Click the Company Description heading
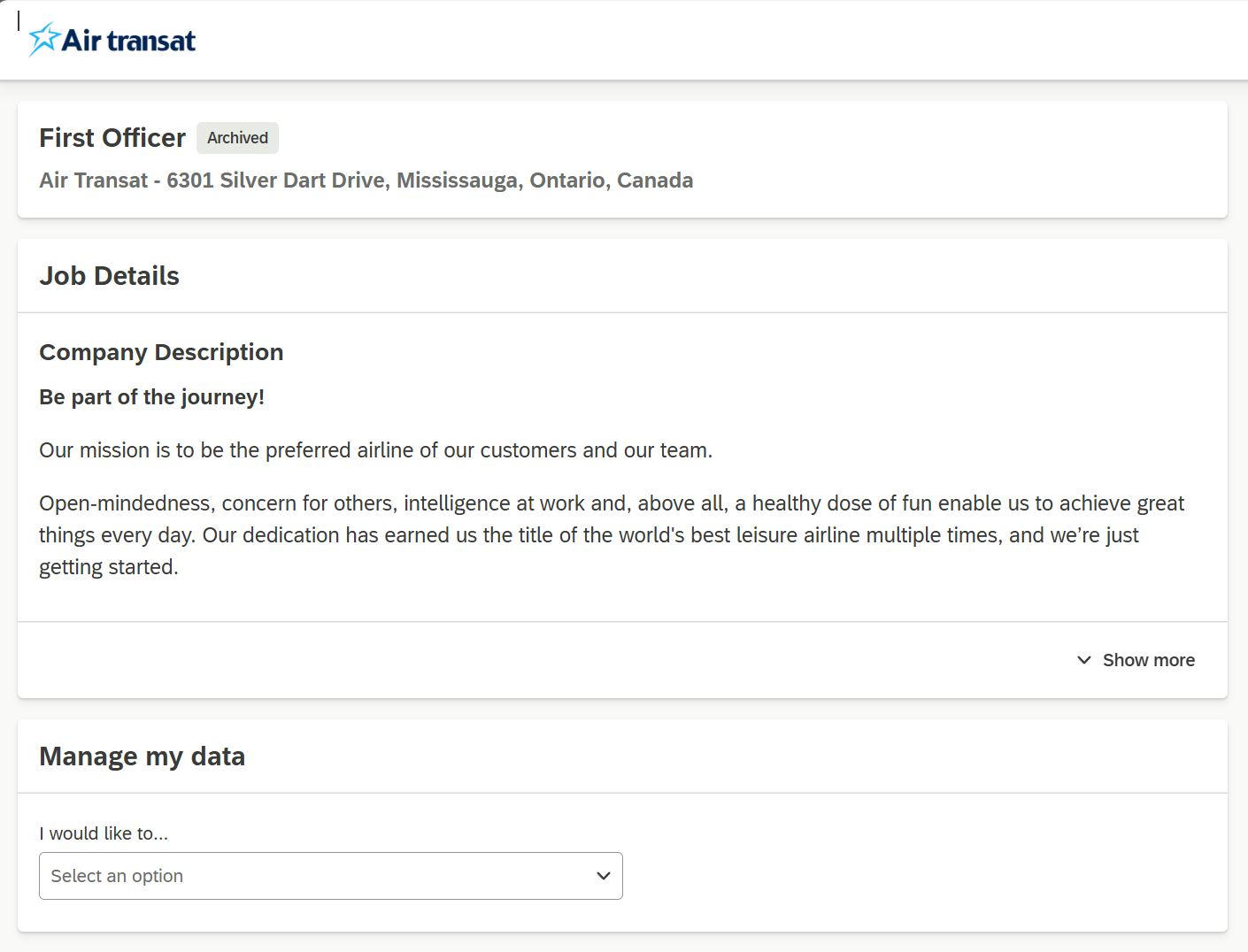 pos(161,352)
